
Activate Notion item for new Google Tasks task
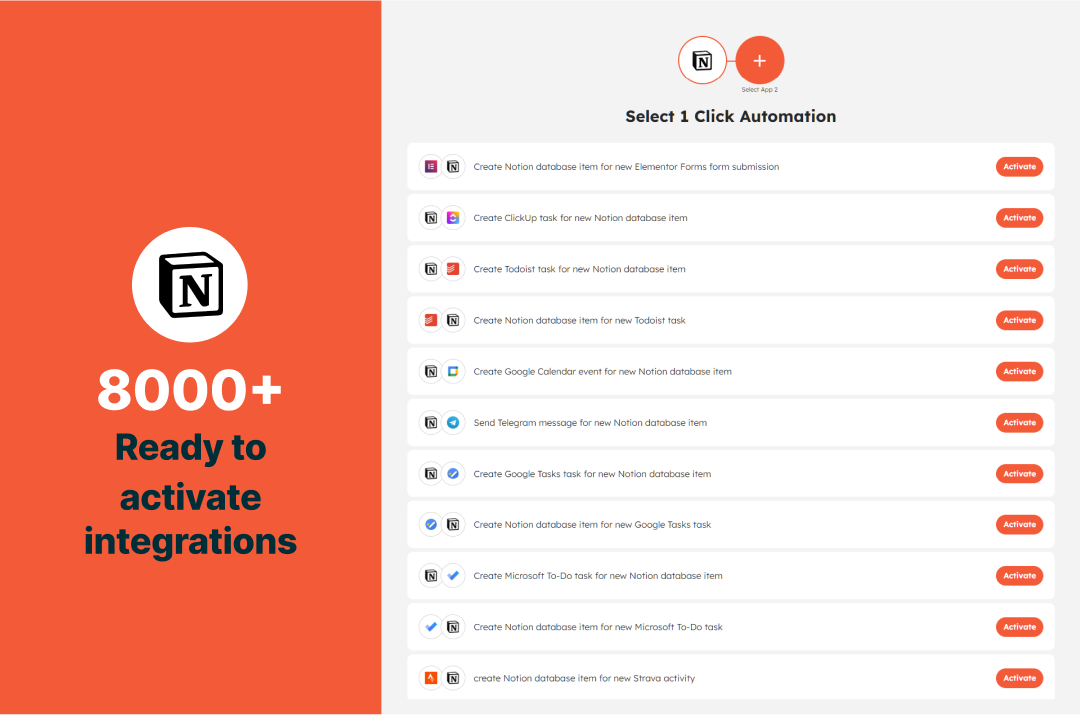[x=1019, y=525]
